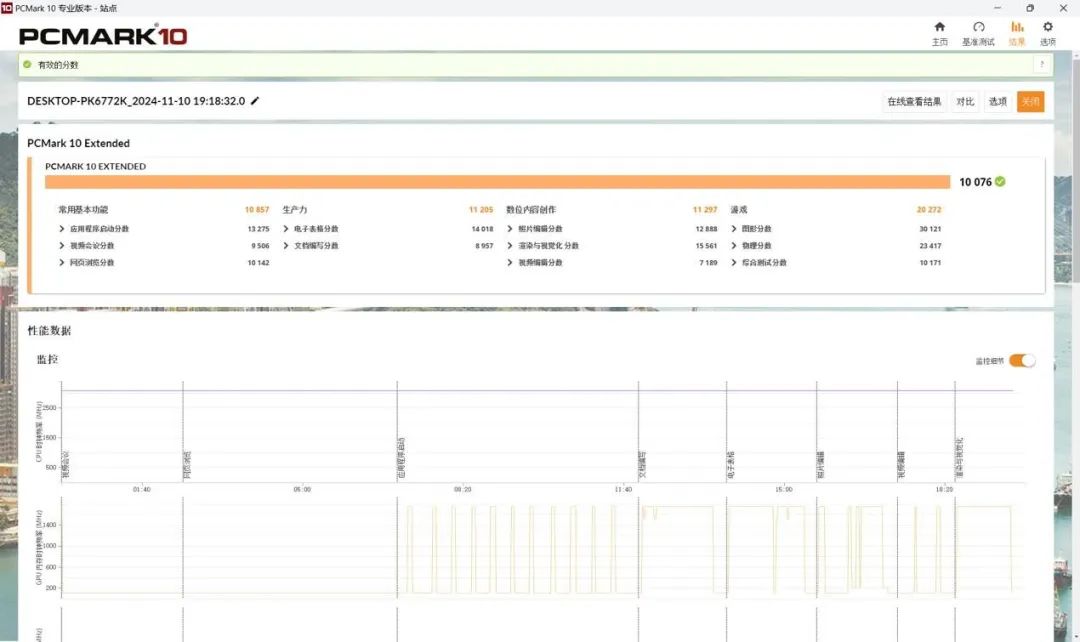Click the 选项 button beside 对比

tap(997, 101)
